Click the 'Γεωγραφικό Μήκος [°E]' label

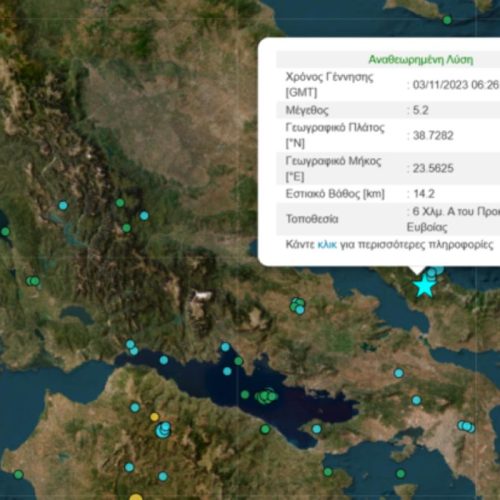pyautogui.click(x=333, y=169)
